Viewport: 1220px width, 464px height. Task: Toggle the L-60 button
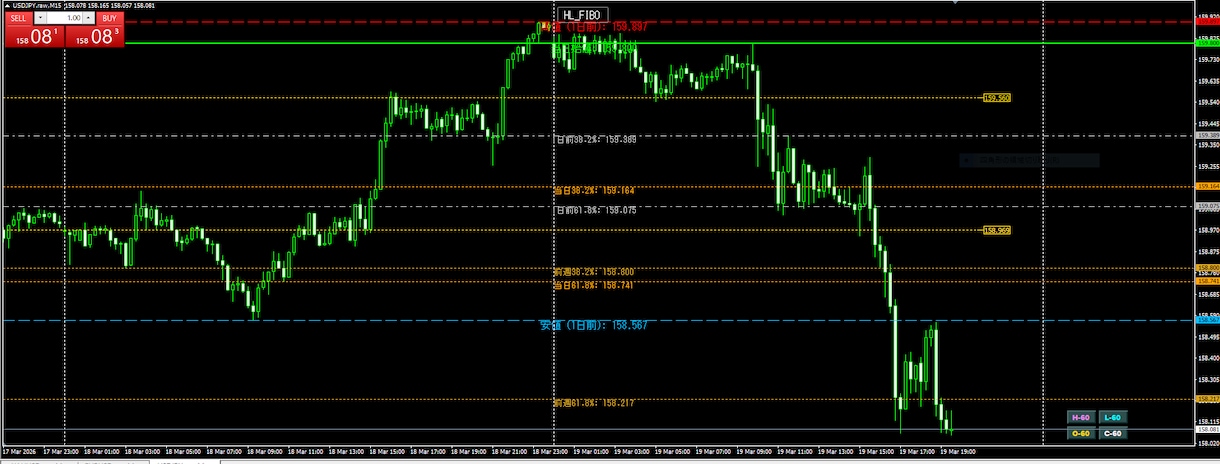coord(1113,417)
